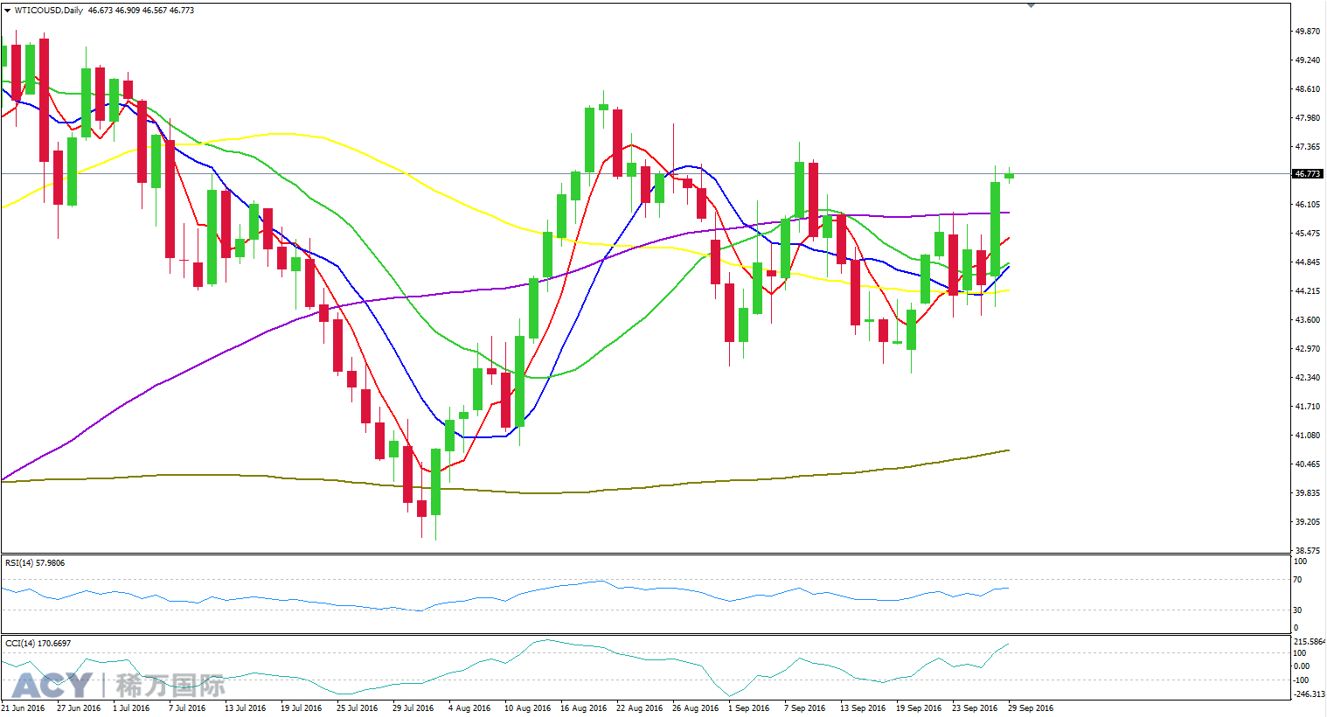Click the 19 Jul 2016 date label
Screen dimensions: 1327x717
tap(303, 708)
